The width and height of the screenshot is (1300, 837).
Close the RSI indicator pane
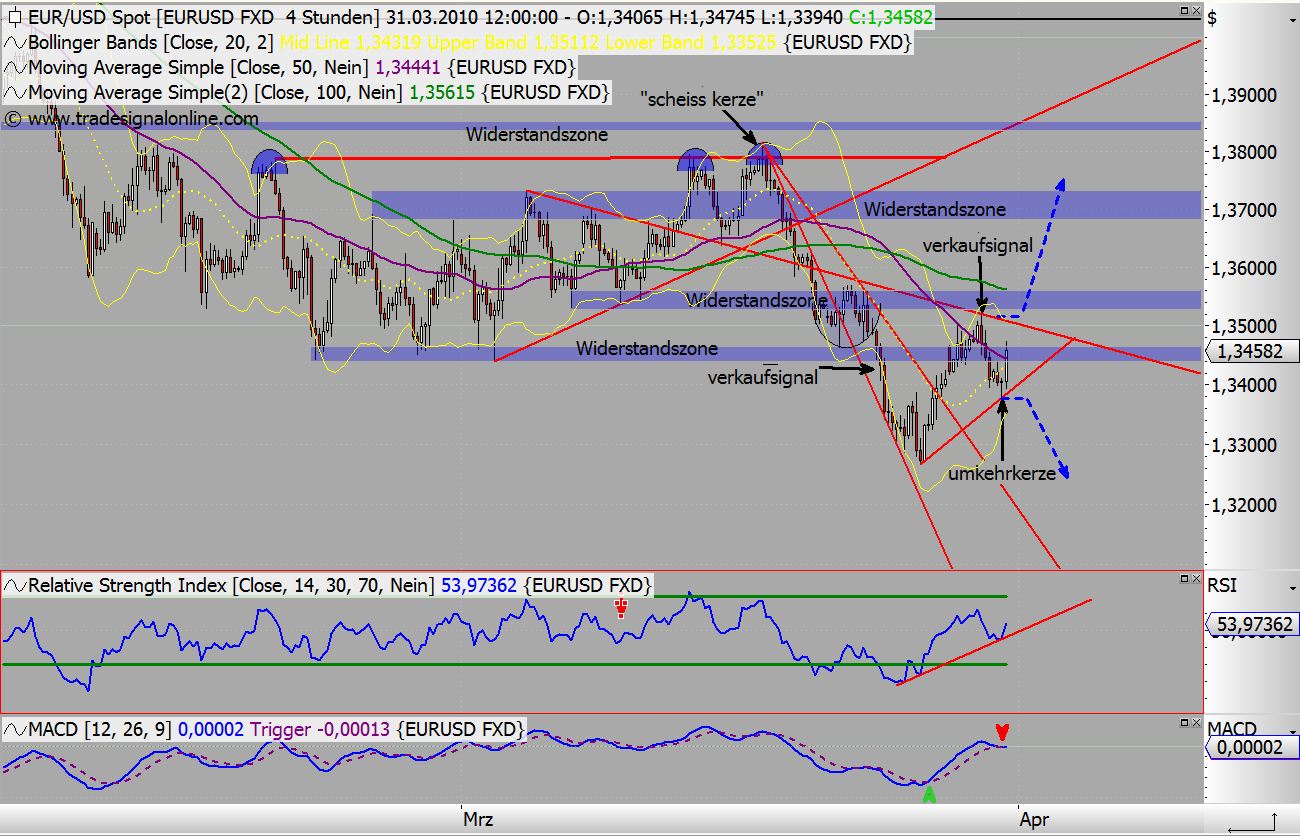1195,578
